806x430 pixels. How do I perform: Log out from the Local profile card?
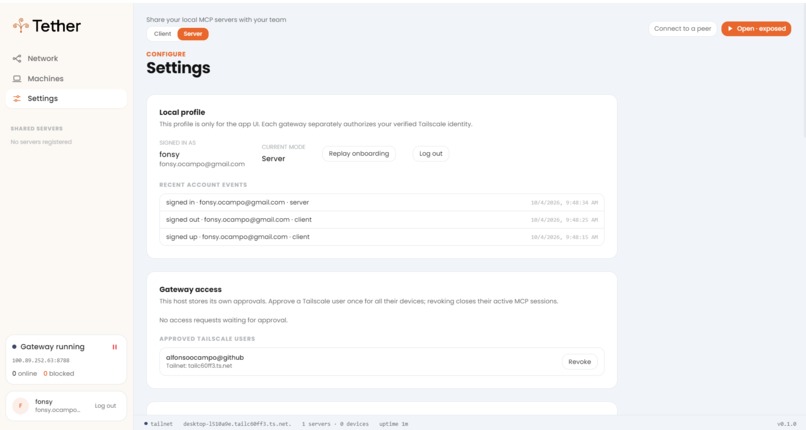(x=431, y=154)
